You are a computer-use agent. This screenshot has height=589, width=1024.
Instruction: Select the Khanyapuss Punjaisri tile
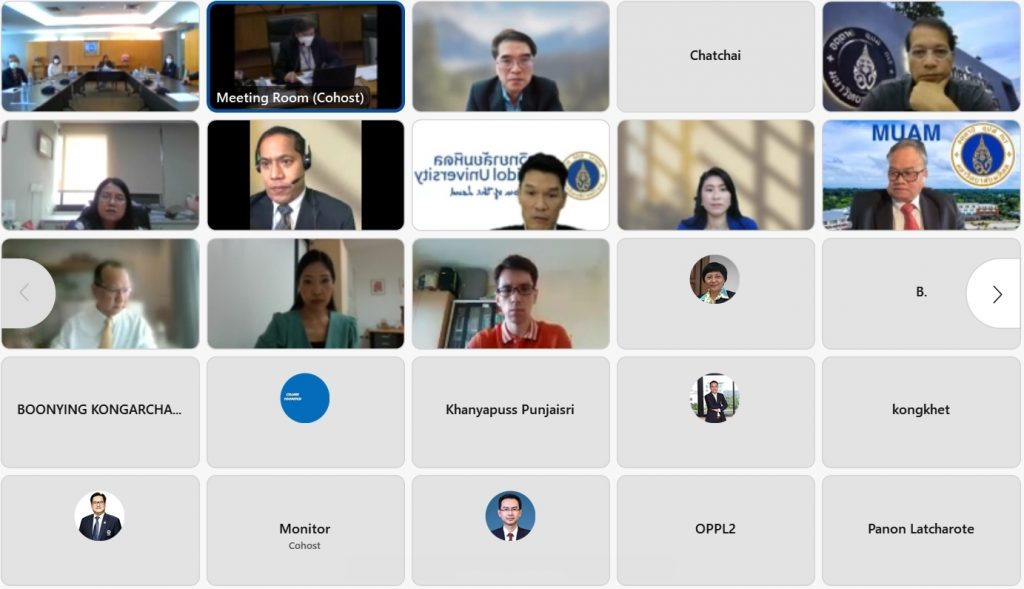click(x=510, y=412)
